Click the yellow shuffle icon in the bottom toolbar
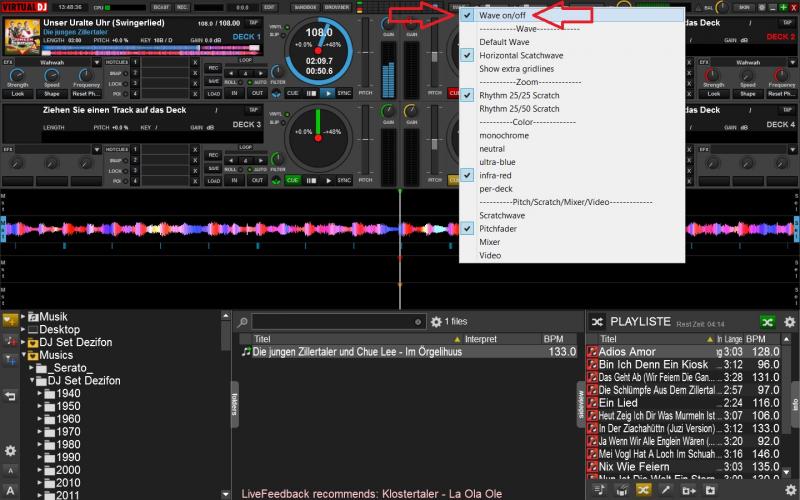 [641, 490]
